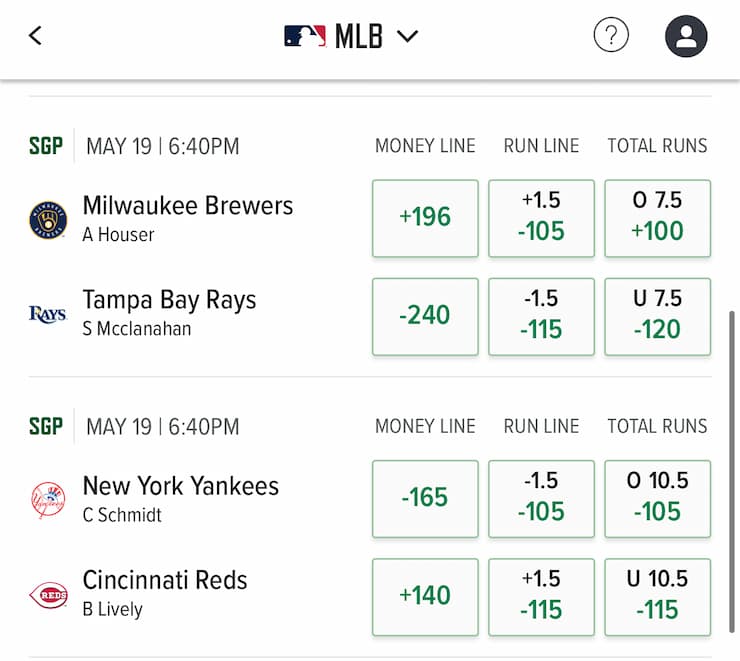Open the Milwaukee Brewers team name
740x661 pixels.
click(x=188, y=205)
